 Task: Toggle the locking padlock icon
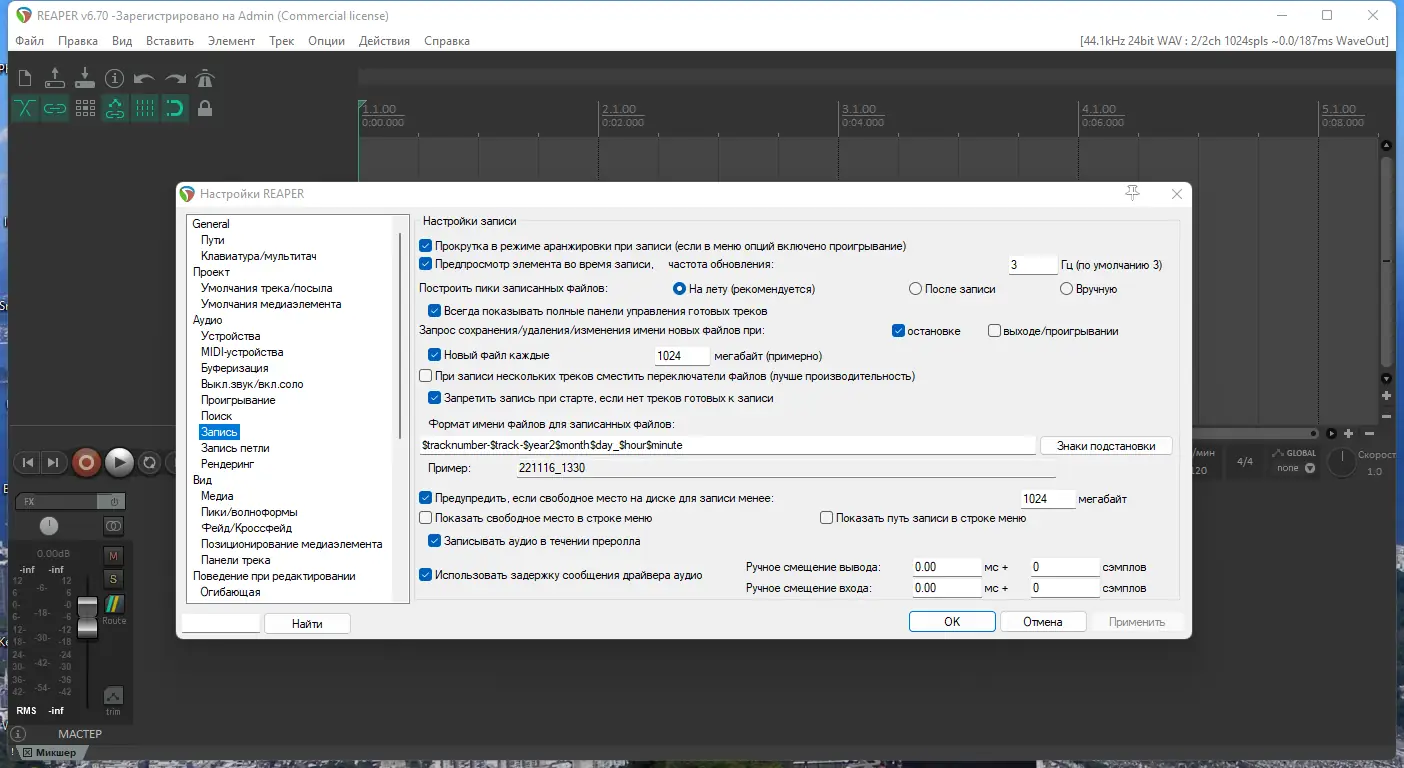205,108
